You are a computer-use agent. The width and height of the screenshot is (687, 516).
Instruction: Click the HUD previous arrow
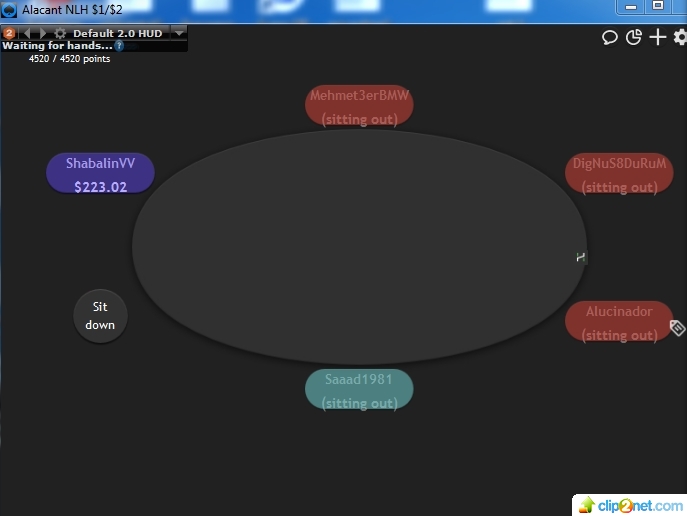pyautogui.click(x=27, y=33)
